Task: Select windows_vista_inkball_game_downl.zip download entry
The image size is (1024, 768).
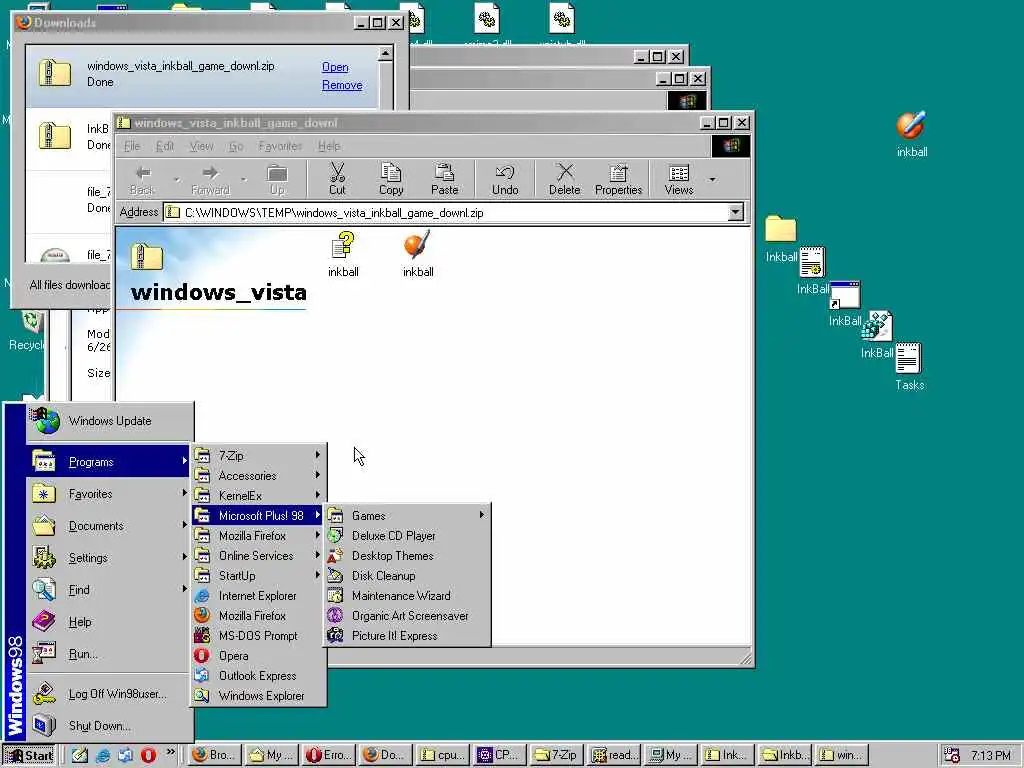Action: pos(201,76)
